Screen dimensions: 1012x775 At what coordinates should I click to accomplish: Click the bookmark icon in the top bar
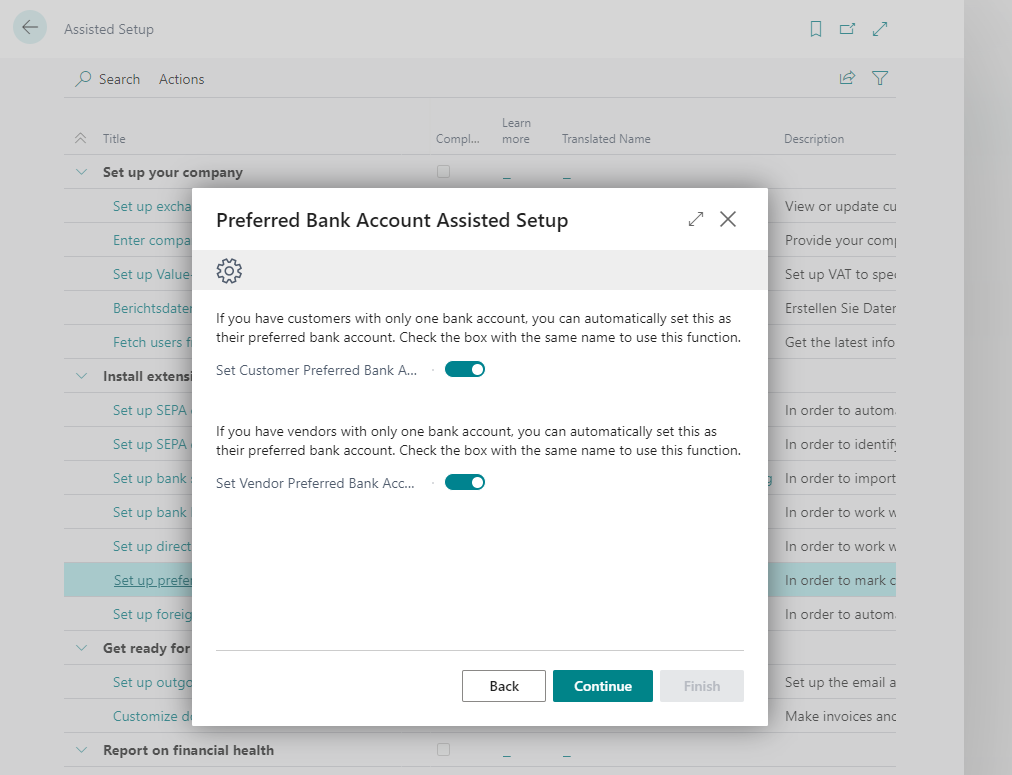815,29
